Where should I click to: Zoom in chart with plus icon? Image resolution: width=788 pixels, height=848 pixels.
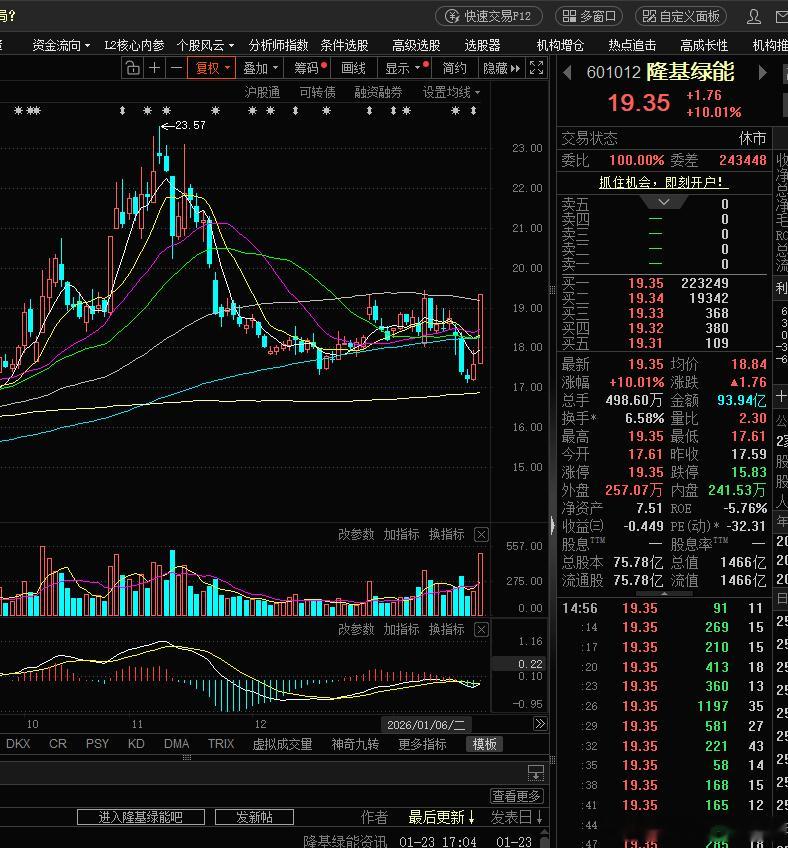click(x=155, y=68)
